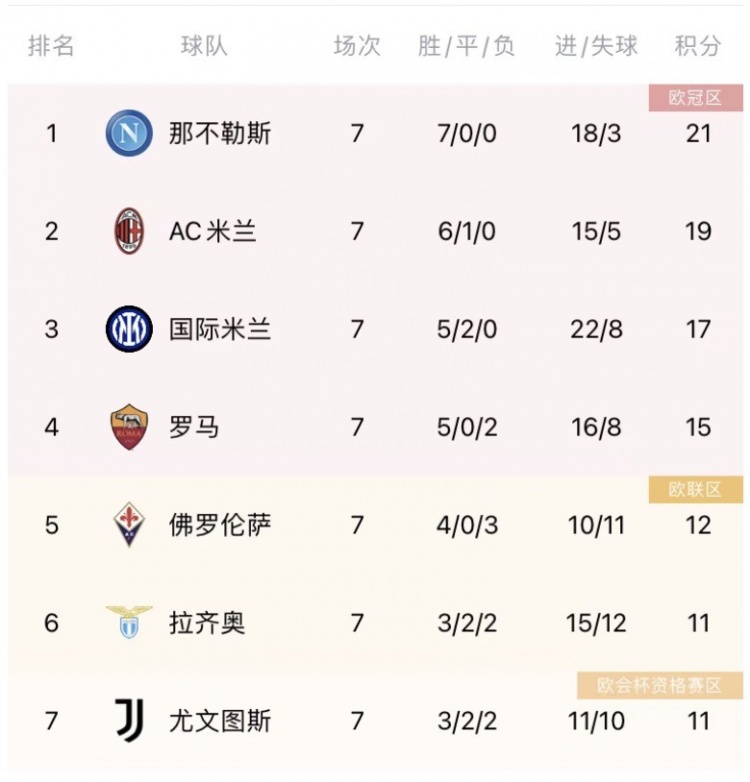
Task: Click the 场次 column header
Action: tap(357, 46)
